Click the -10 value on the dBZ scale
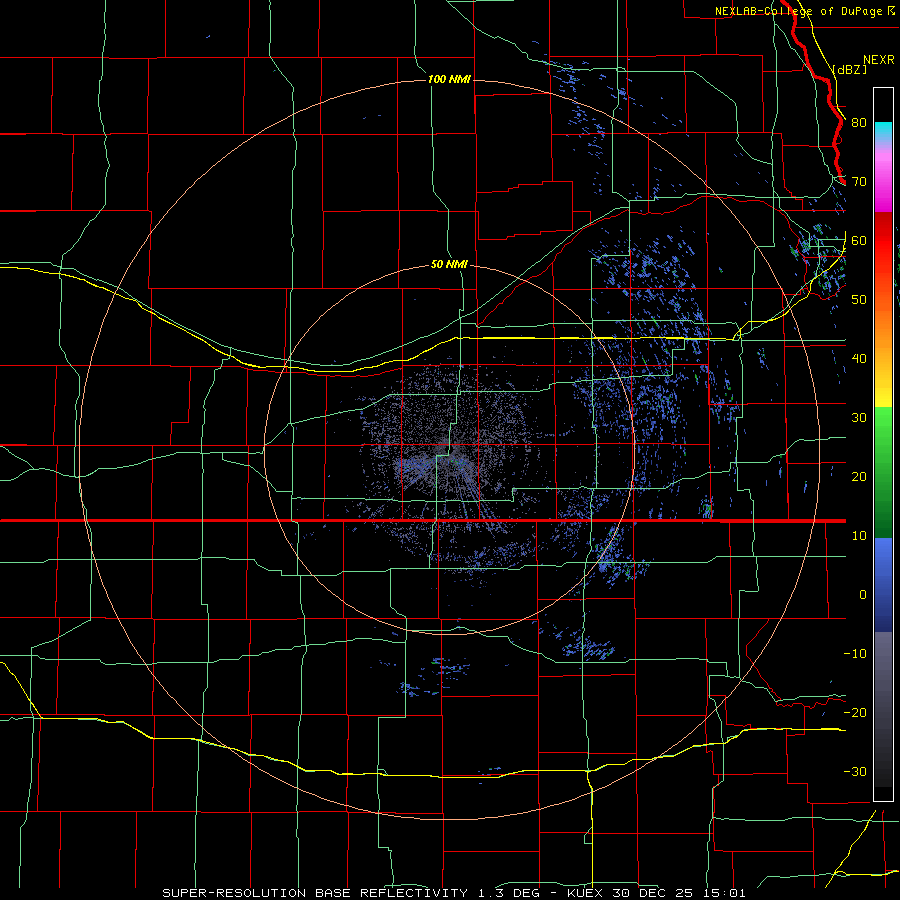The height and width of the screenshot is (900, 900). tap(855, 654)
